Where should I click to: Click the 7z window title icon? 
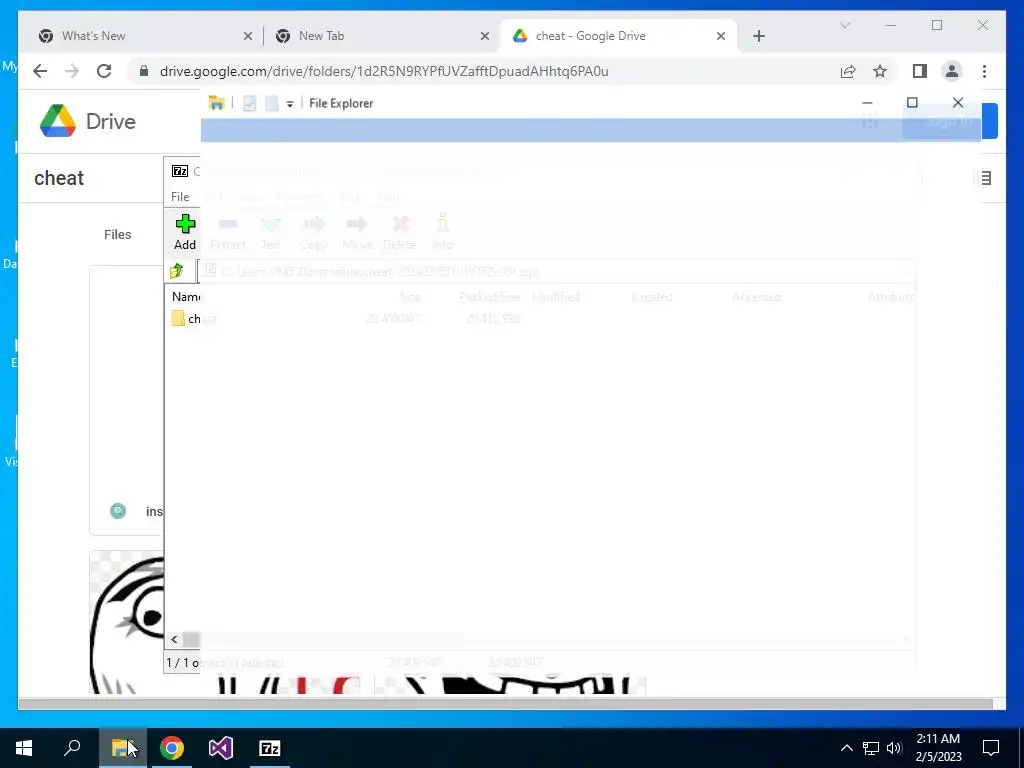pyautogui.click(x=180, y=171)
